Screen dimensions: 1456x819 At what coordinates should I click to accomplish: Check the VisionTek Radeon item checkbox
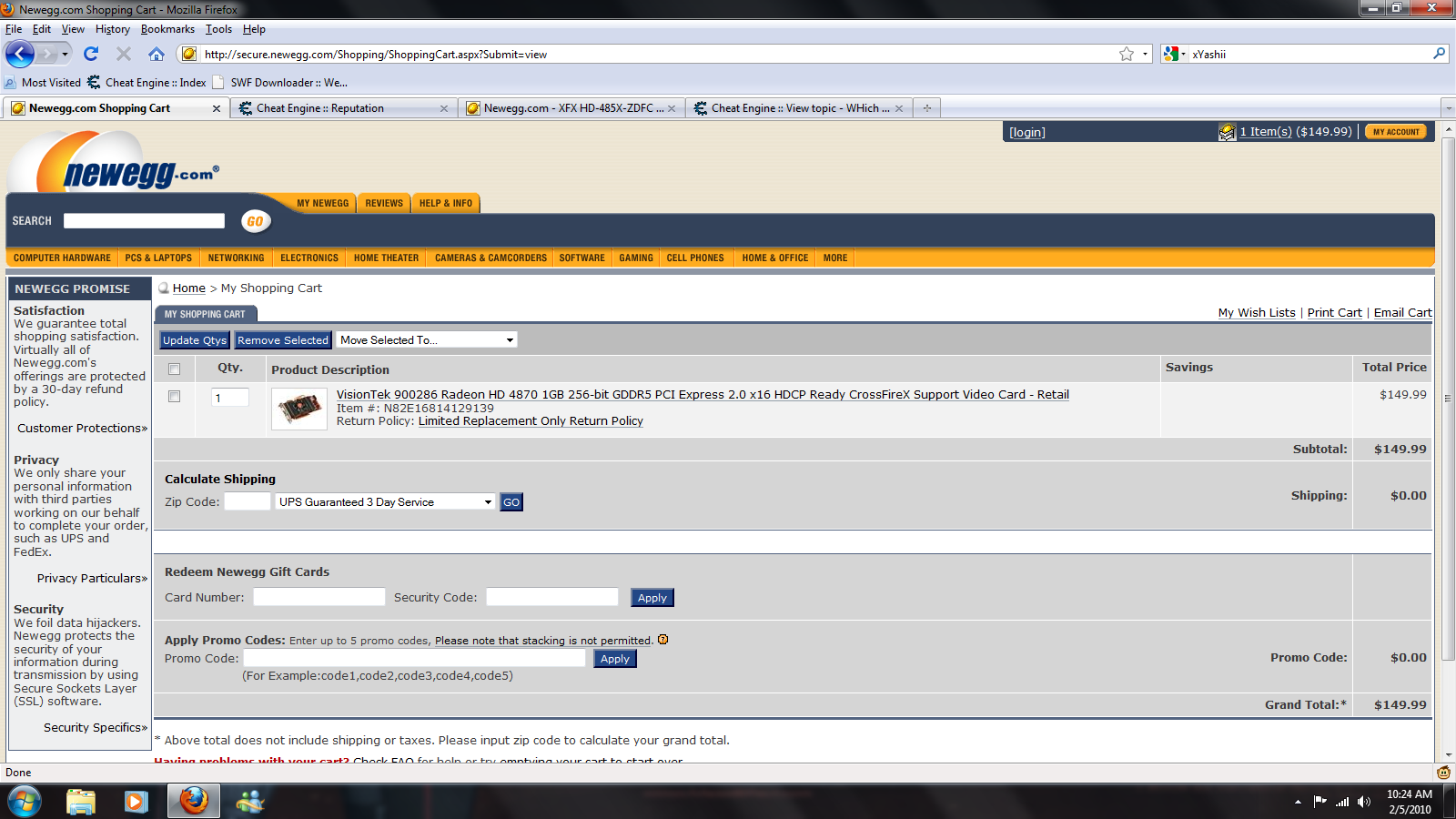[174, 397]
